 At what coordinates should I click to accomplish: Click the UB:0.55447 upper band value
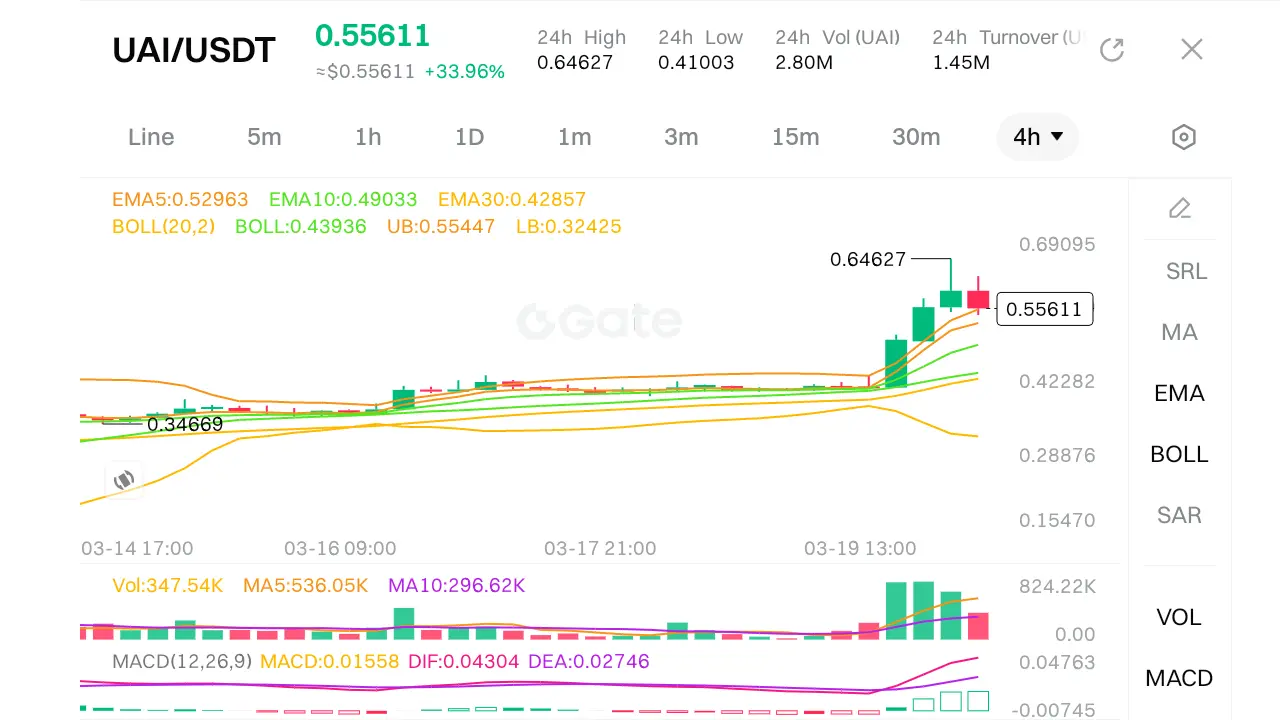point(441,226)
